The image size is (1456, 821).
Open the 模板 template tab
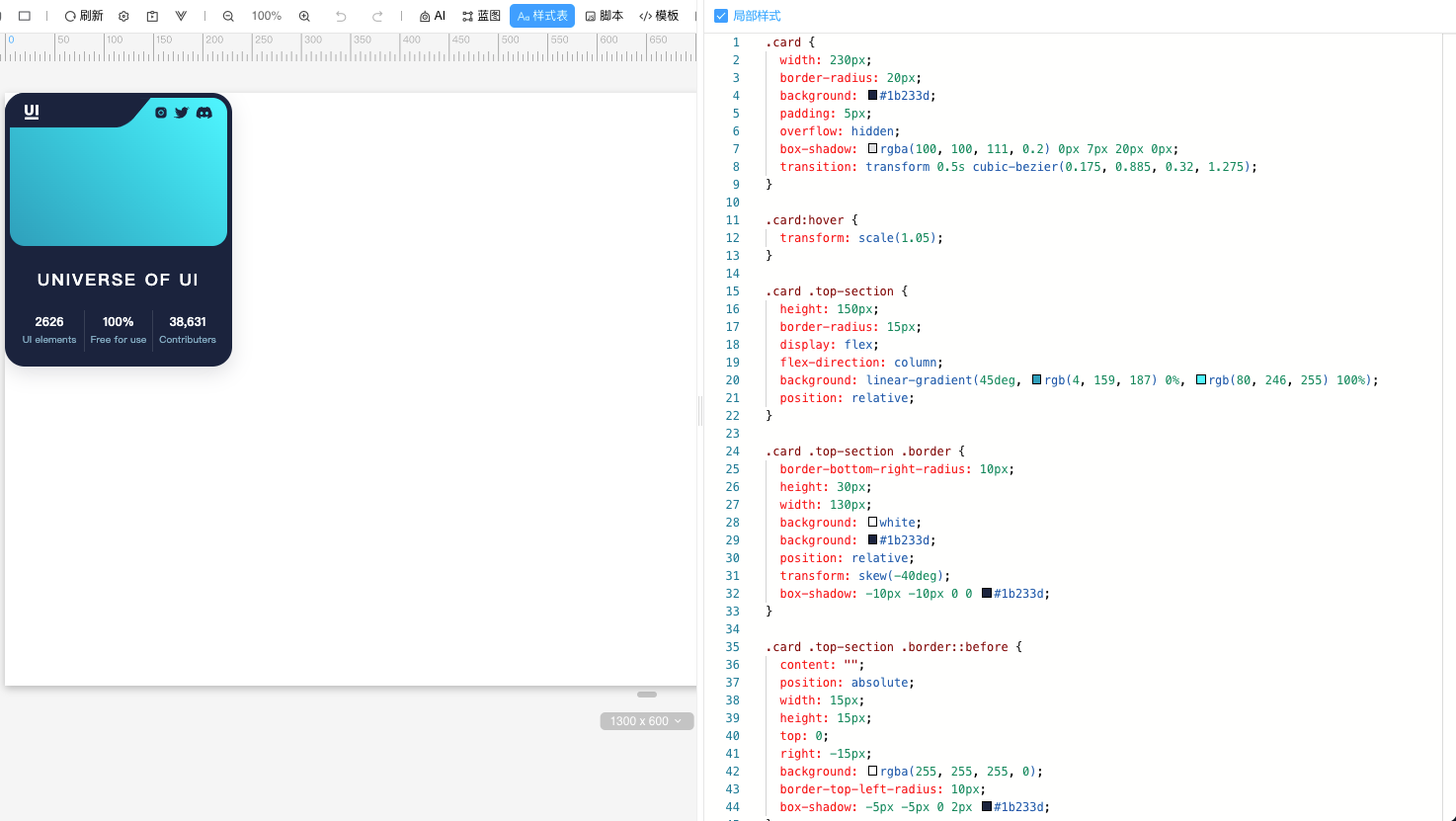[x=659, y=16]
